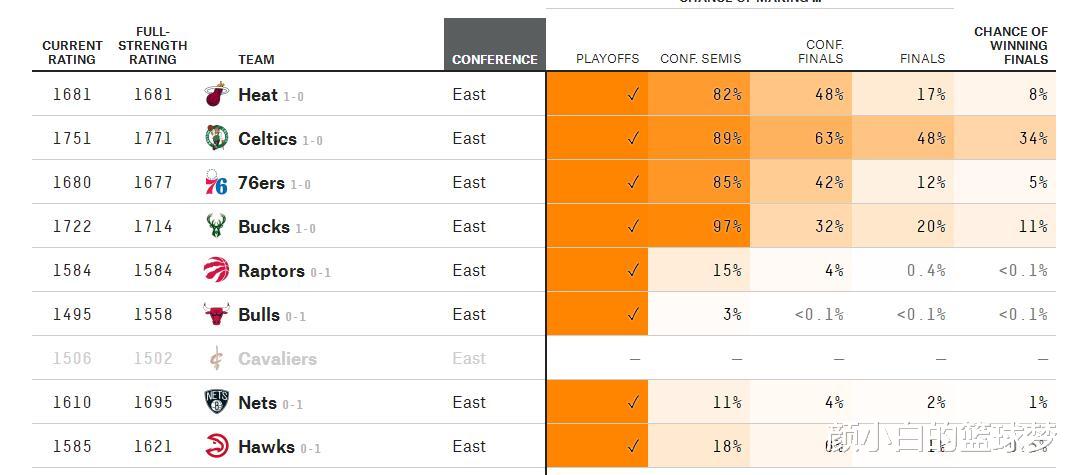Click the Miami Heat team logo

[x=216, y=95]
